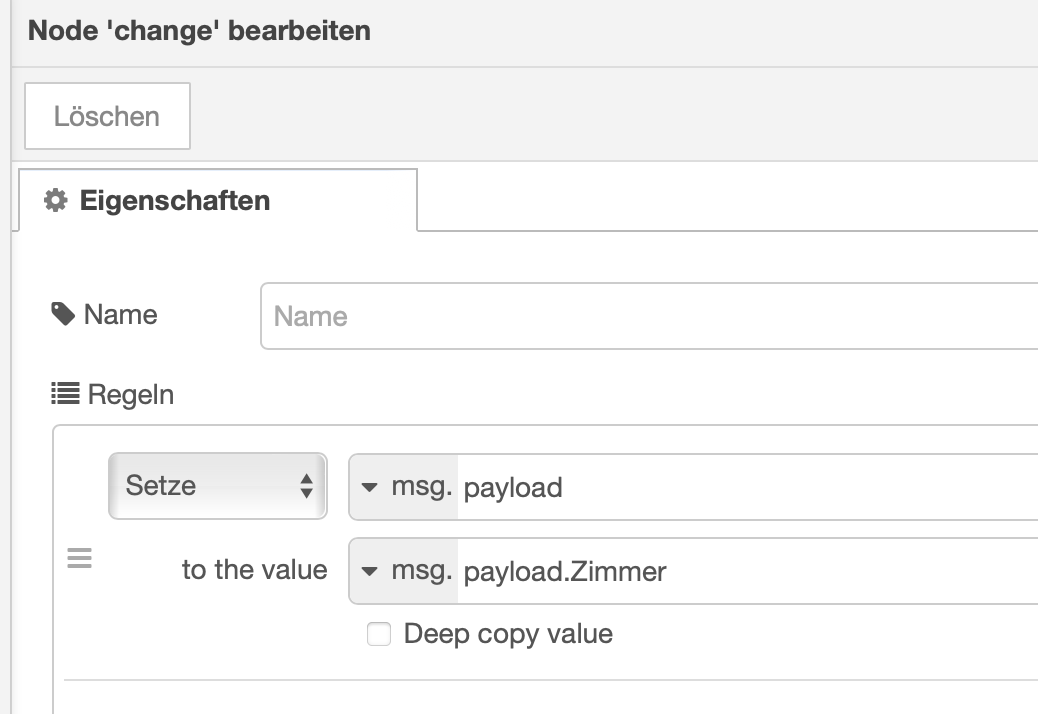The image size is (1038, 714).
Task: Click the rule reorder handle icon
Action: pos(79,558)
